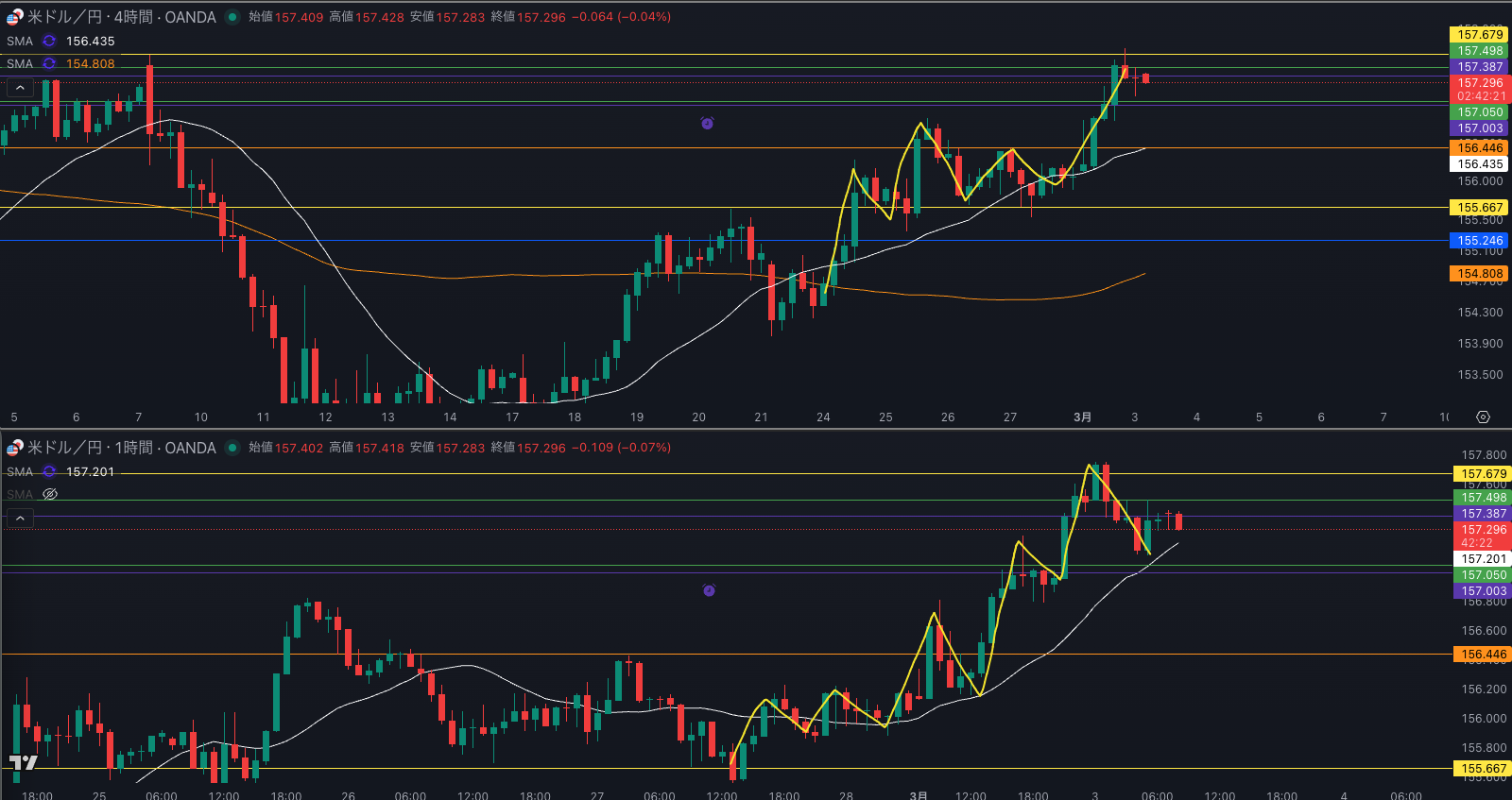Image resolution: width=1512 pixels, height=800 pixels.
Task: Select the SMA 154.808 indicator label
Action: click(20, 63)
